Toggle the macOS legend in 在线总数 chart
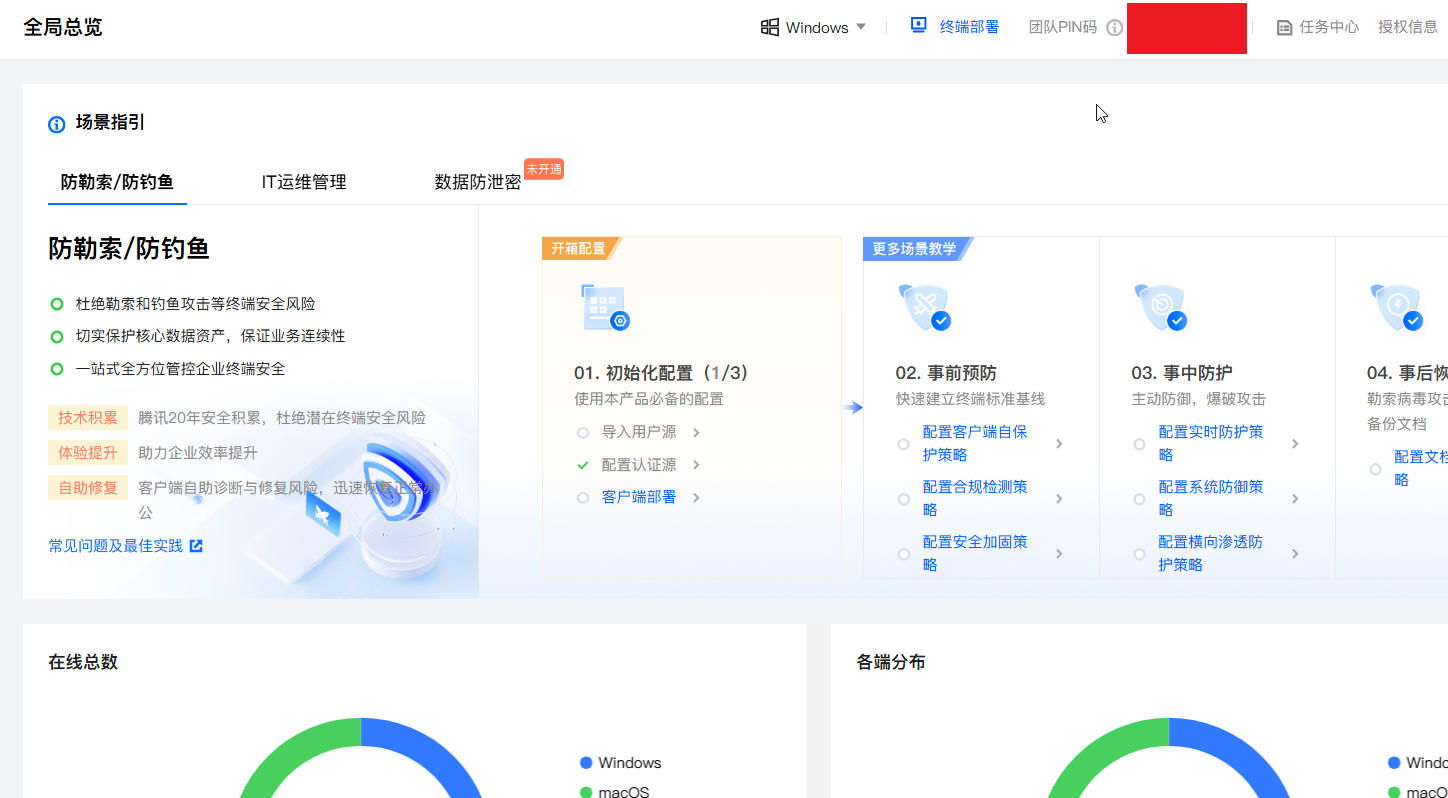Image resolution: width=1448 pixels, height=798 pixels. [614, 792]
